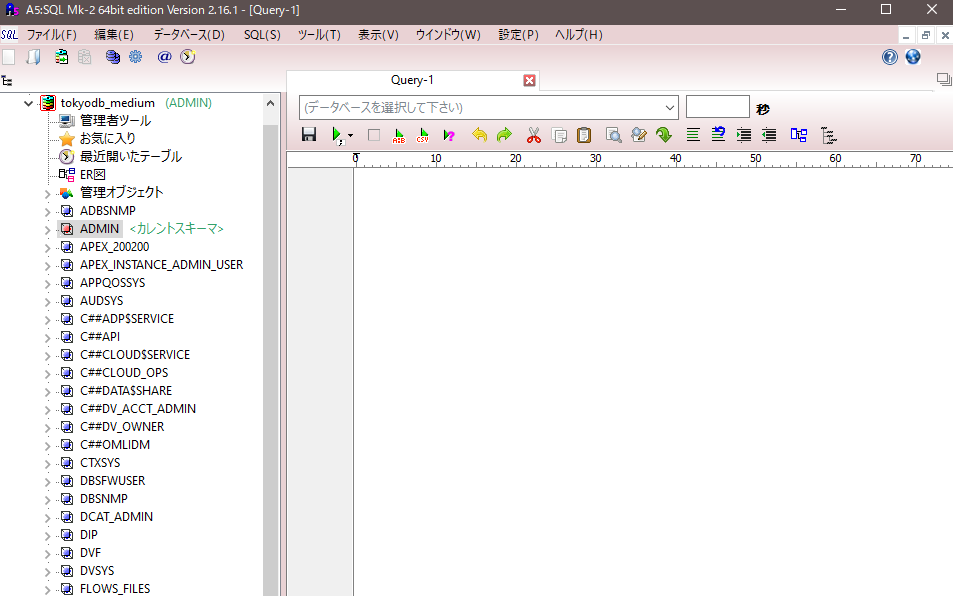Collapse the tokyodb_medium database node

pyautogui.click(x=28, y=103)
